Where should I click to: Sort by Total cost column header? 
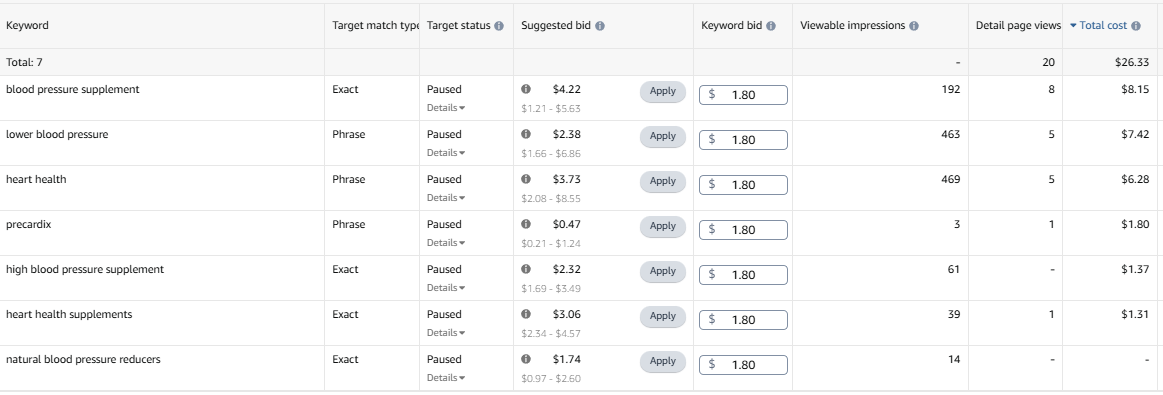[1103, 26]
